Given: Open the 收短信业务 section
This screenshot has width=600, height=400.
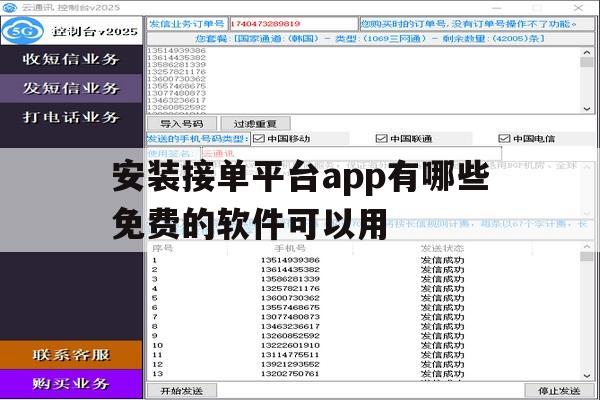Looking at the screenshot, I should pyautogui.click(x=71, y=59).
